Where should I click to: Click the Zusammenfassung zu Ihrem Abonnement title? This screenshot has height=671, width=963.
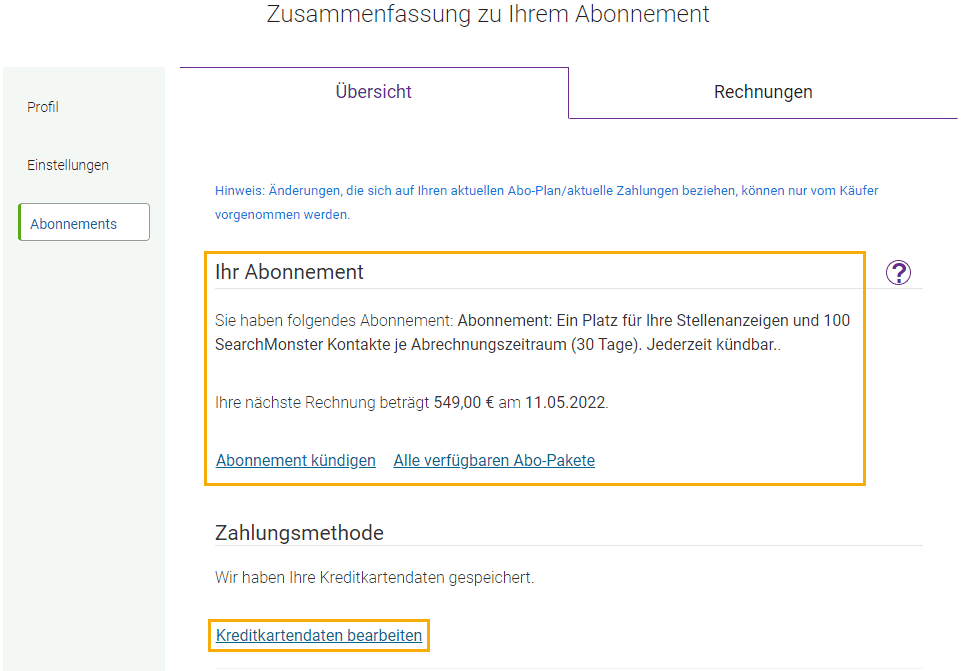point(488,14)
